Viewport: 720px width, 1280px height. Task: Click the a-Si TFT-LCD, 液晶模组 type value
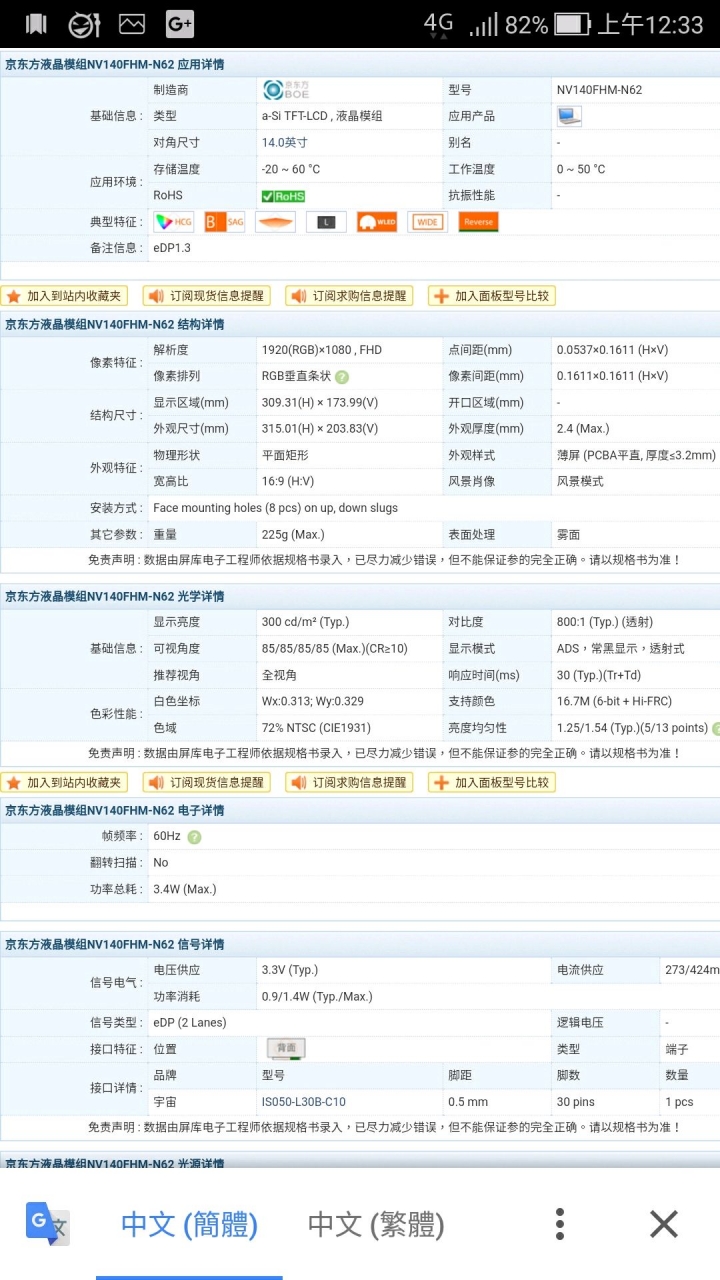322,116
